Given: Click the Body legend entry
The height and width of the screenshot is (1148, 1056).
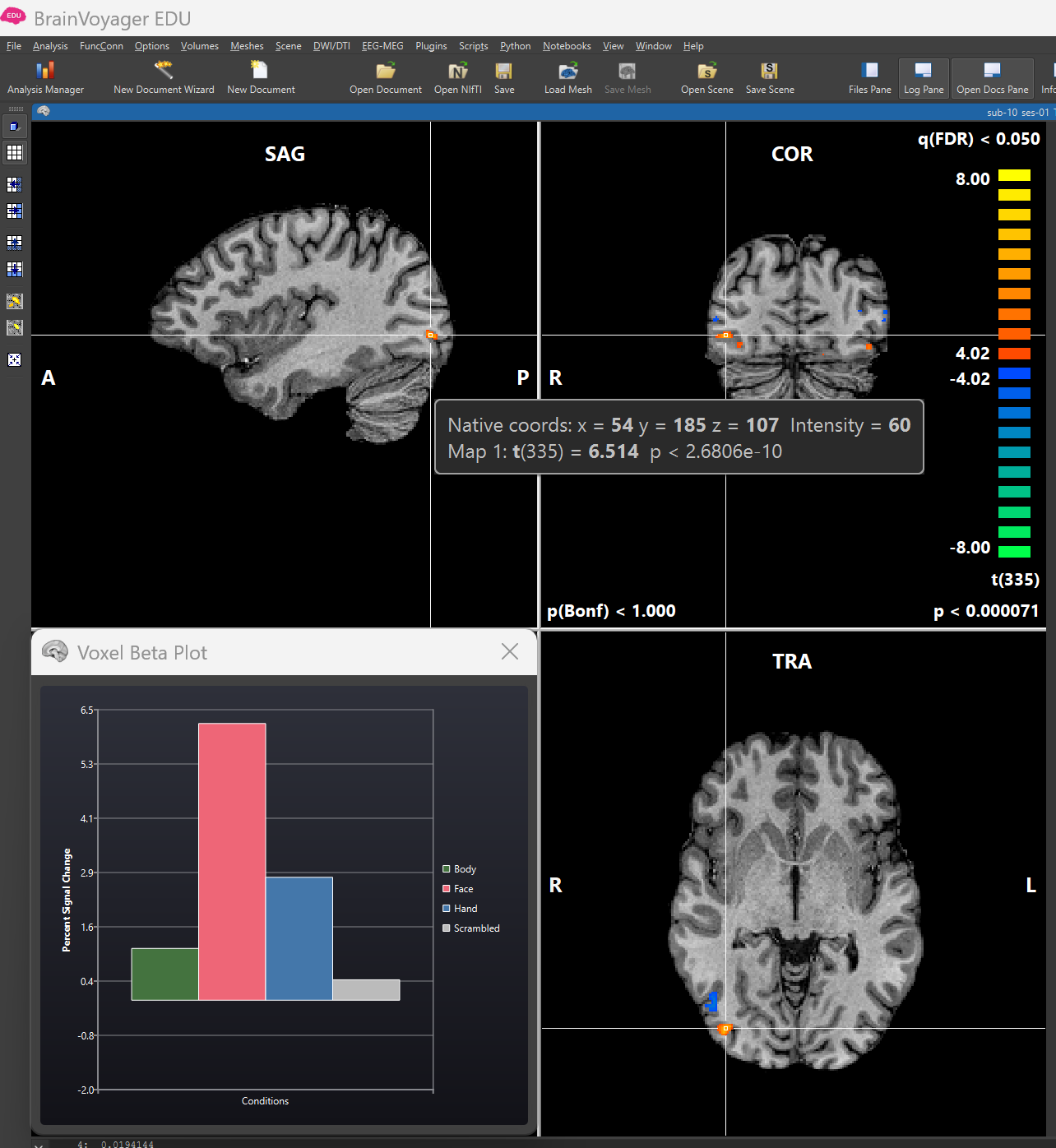Looking at the screenshot, I should click(x=459, y=869).
